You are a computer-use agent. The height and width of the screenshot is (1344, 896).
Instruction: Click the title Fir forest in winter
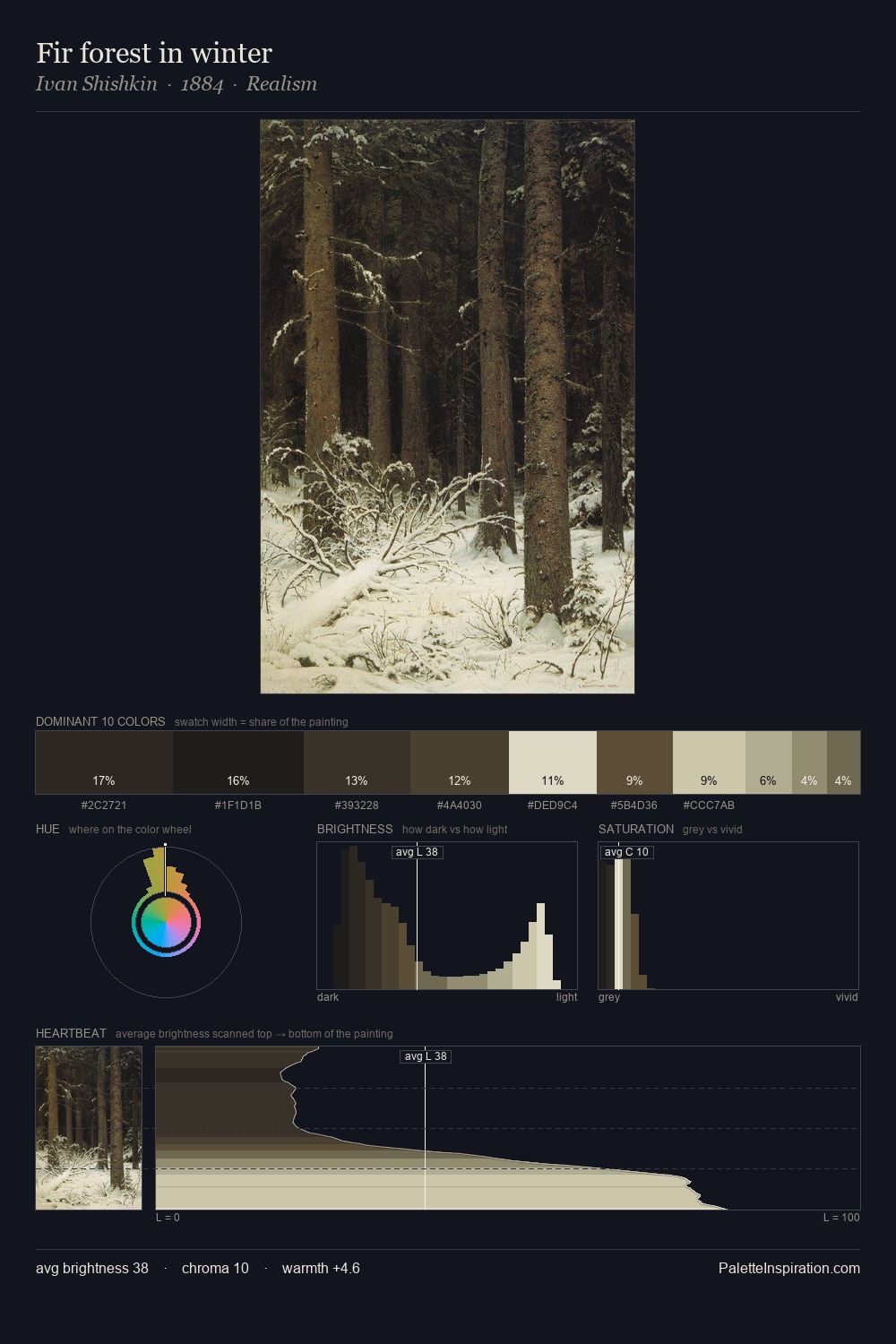pos(154,53)
